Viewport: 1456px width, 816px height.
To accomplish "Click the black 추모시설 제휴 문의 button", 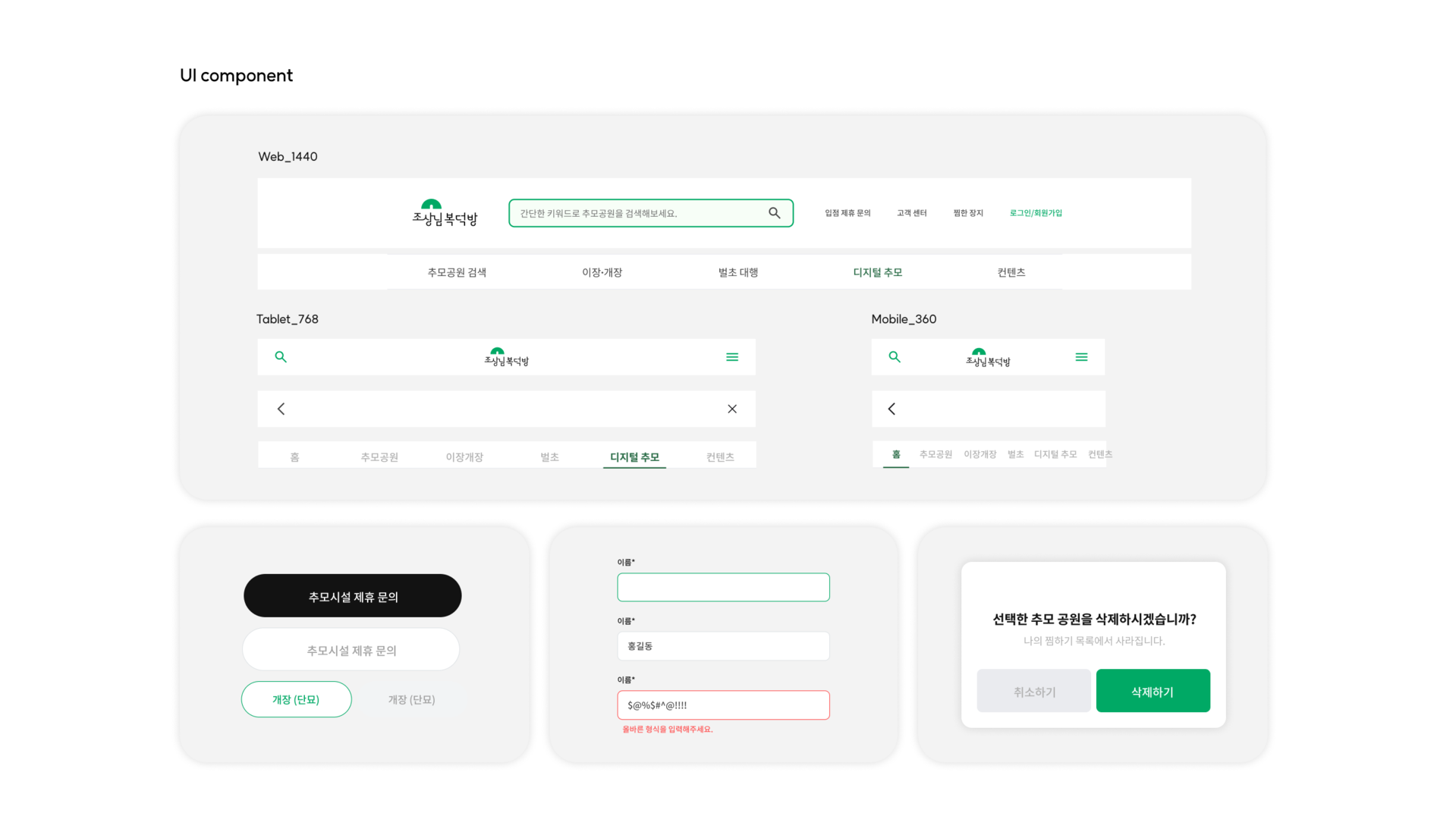I will [352, 596].
